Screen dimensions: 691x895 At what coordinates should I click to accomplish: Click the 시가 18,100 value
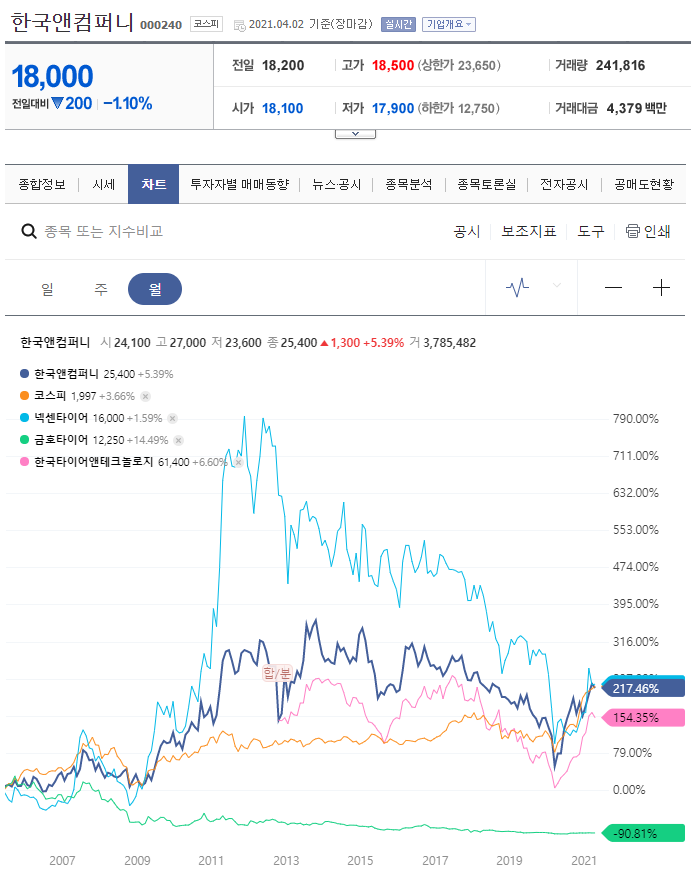[282, 108]
